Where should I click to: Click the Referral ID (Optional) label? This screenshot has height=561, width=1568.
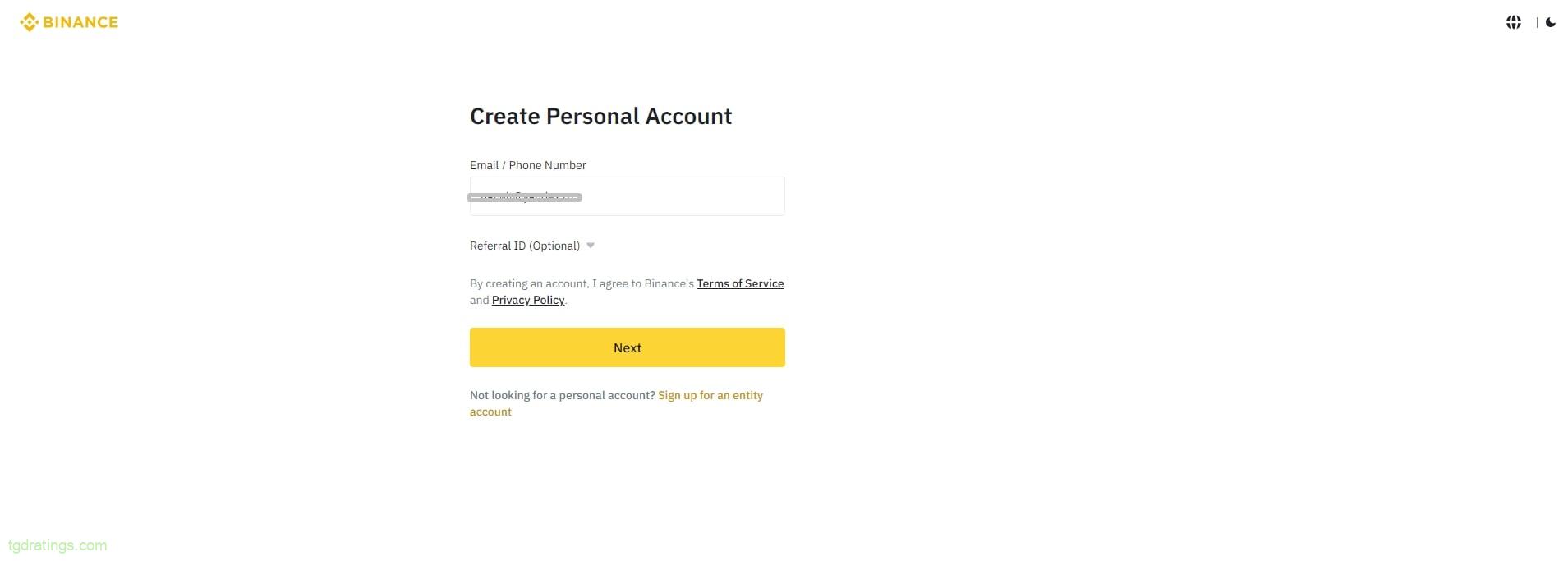tap(525, 246)
